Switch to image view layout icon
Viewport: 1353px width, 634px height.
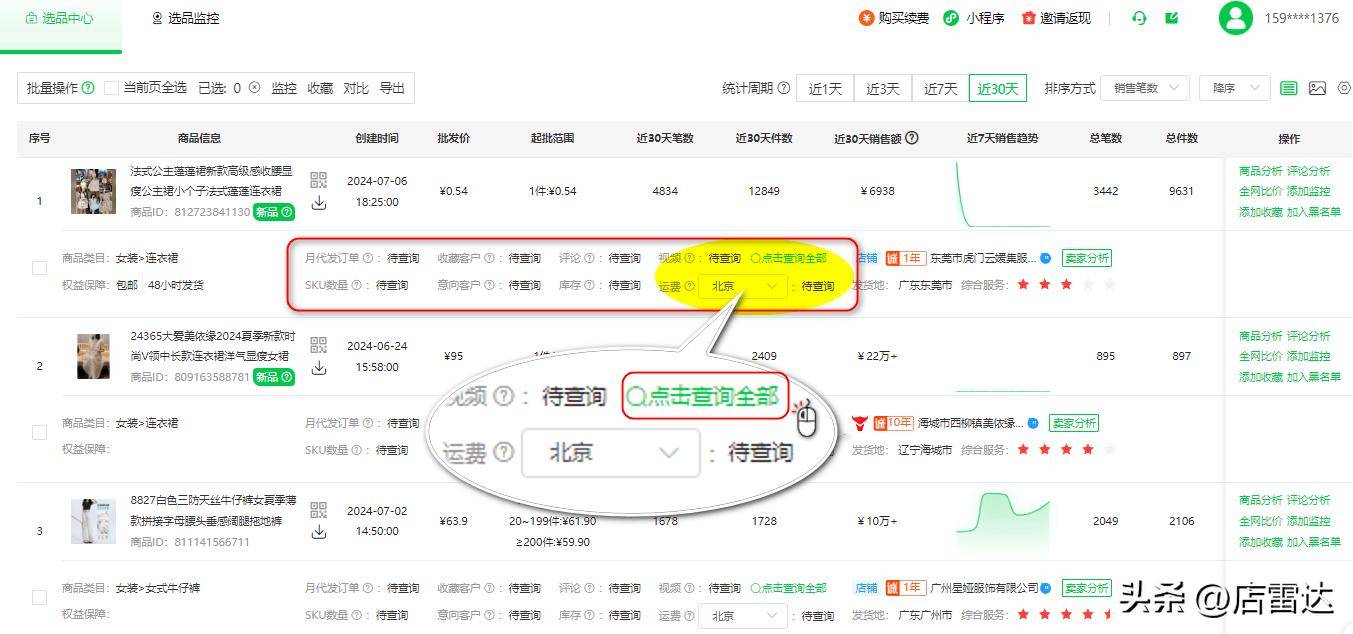point(1317,88)
